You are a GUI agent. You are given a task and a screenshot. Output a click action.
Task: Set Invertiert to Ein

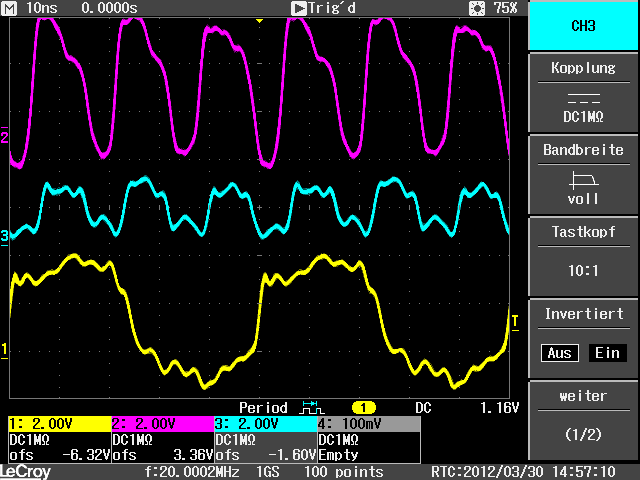(x=607, y=353)
